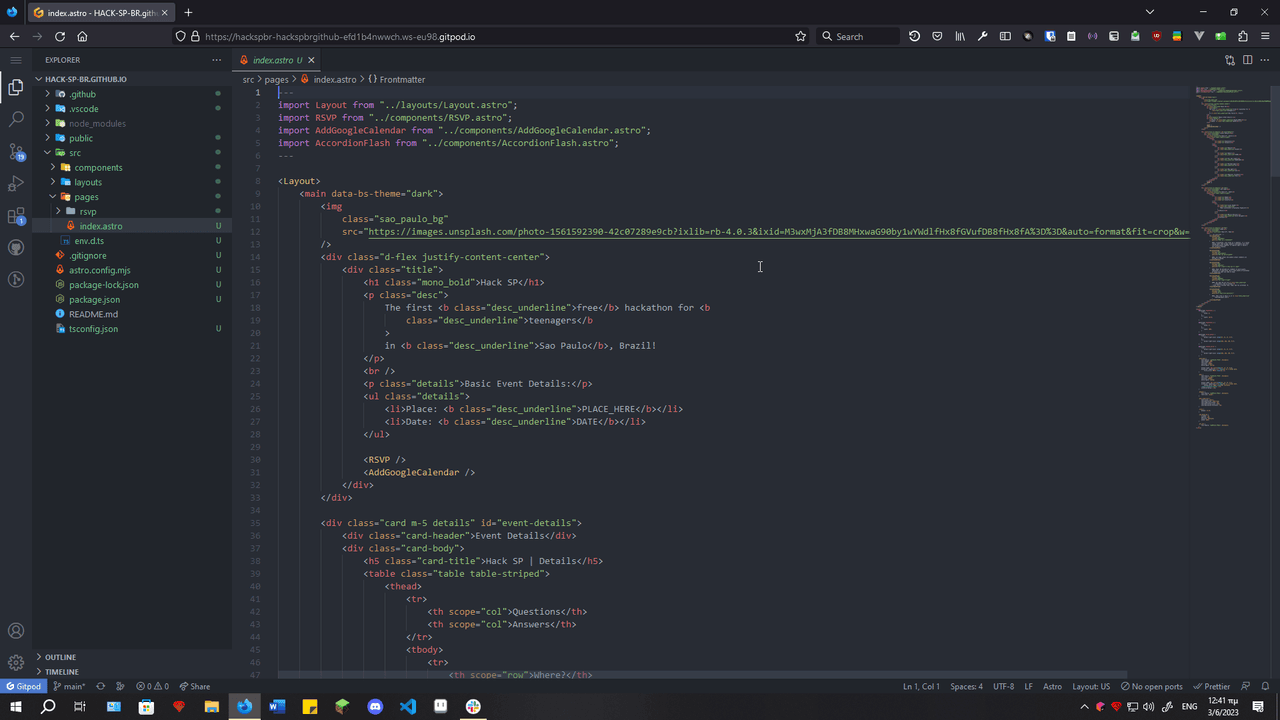1280x720 pixels.
Task: Open the Run and Debug view
Action: coord(16,184)
